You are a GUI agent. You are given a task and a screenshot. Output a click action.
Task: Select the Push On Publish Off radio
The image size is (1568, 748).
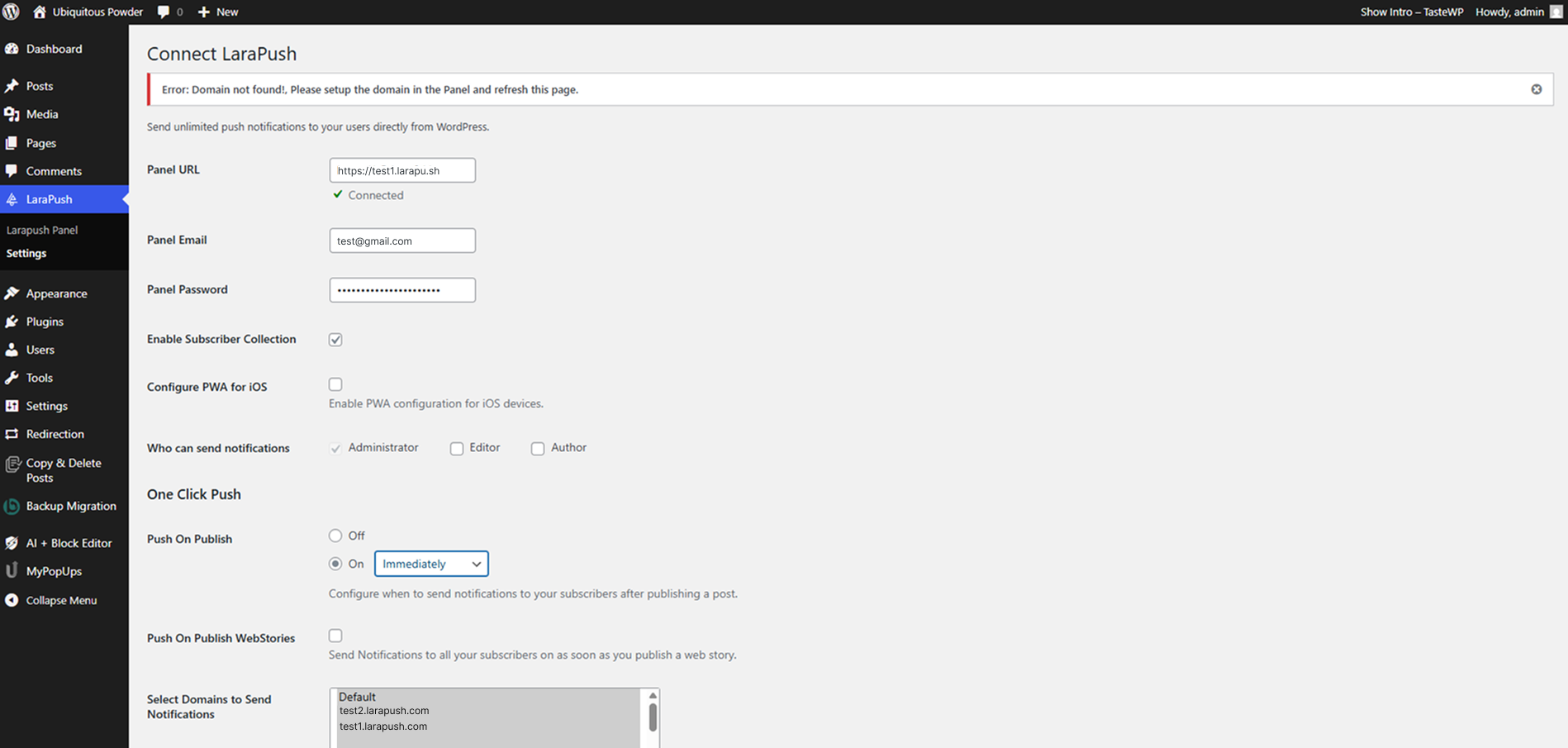[x=335, y=536]
